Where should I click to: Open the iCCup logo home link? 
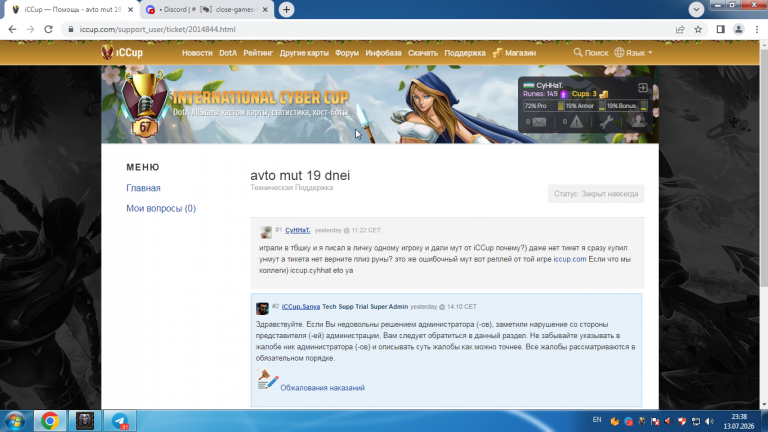[x=122, y=52]
